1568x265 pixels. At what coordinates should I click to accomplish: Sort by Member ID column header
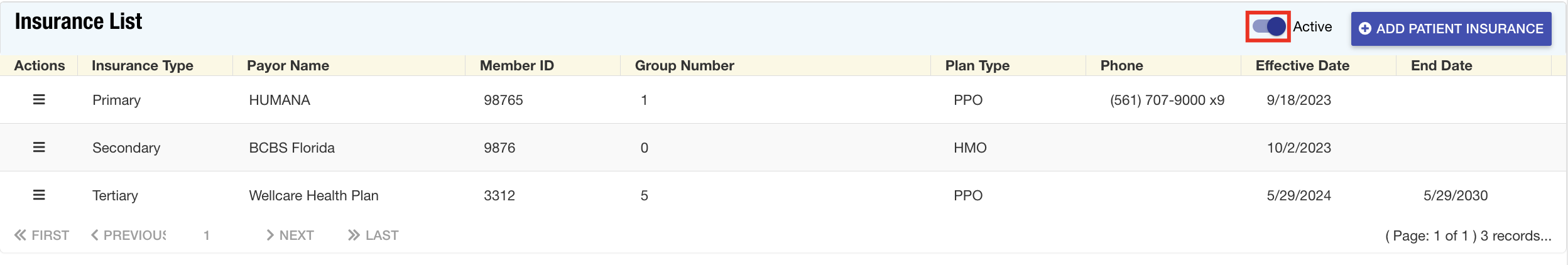coord(516,66)
